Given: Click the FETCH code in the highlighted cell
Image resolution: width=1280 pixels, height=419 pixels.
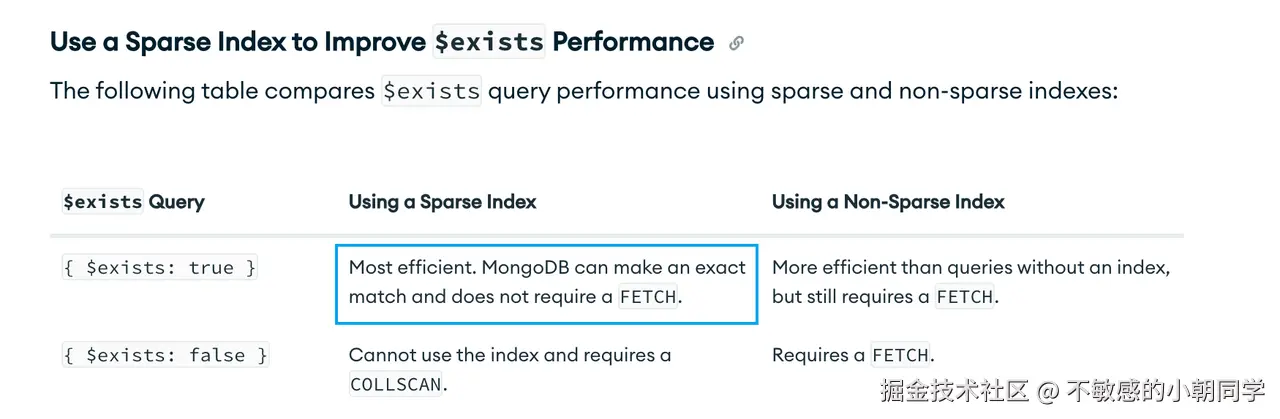Looking at the screenshot, I should click(648, 297).
